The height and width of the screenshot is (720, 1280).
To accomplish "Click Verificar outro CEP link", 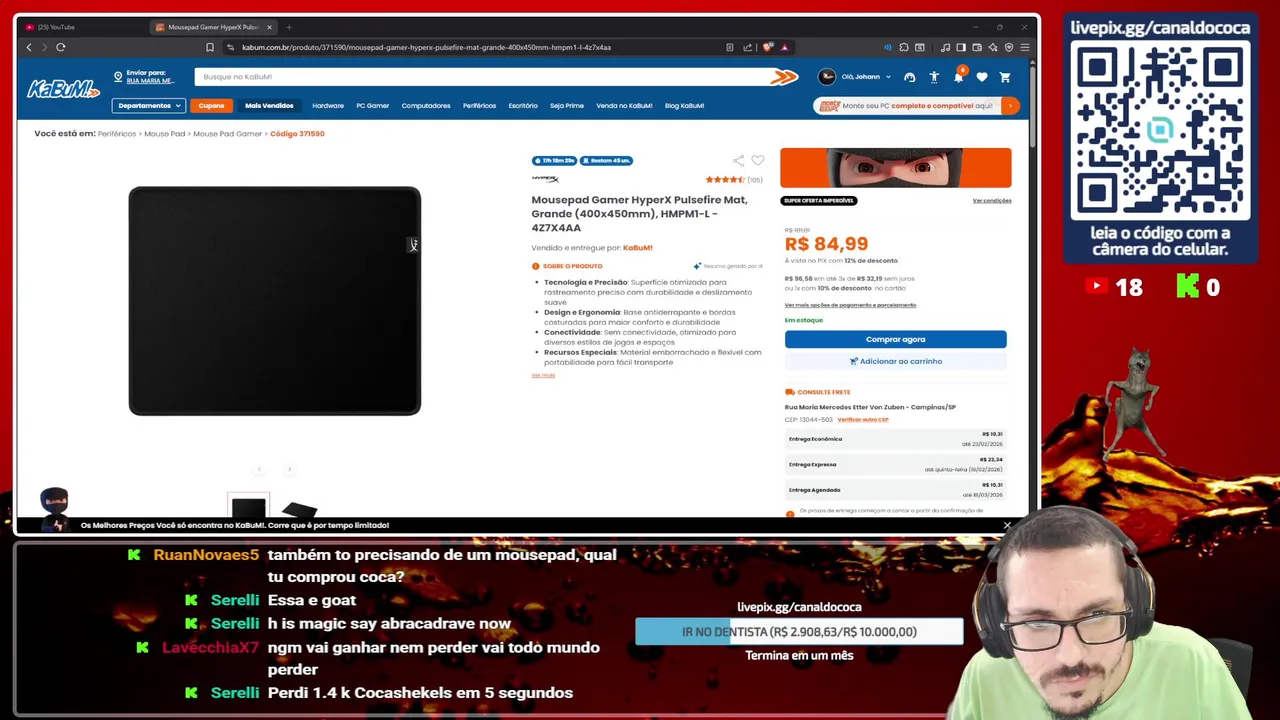I will click(863, 419).
